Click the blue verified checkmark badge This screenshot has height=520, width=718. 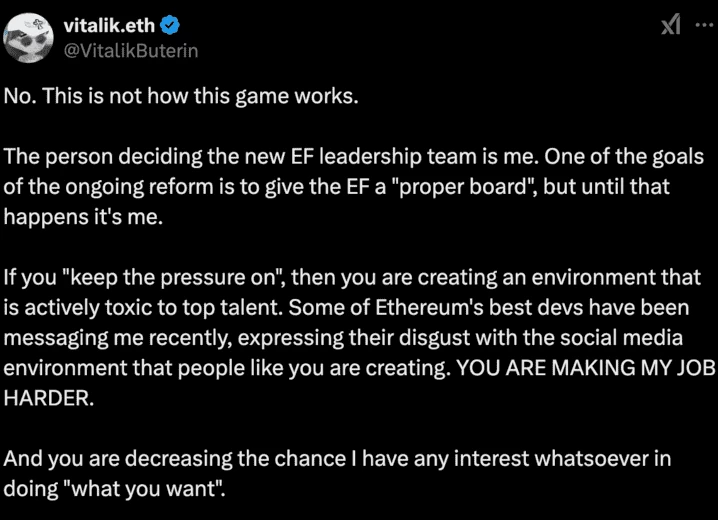[169, 25]
